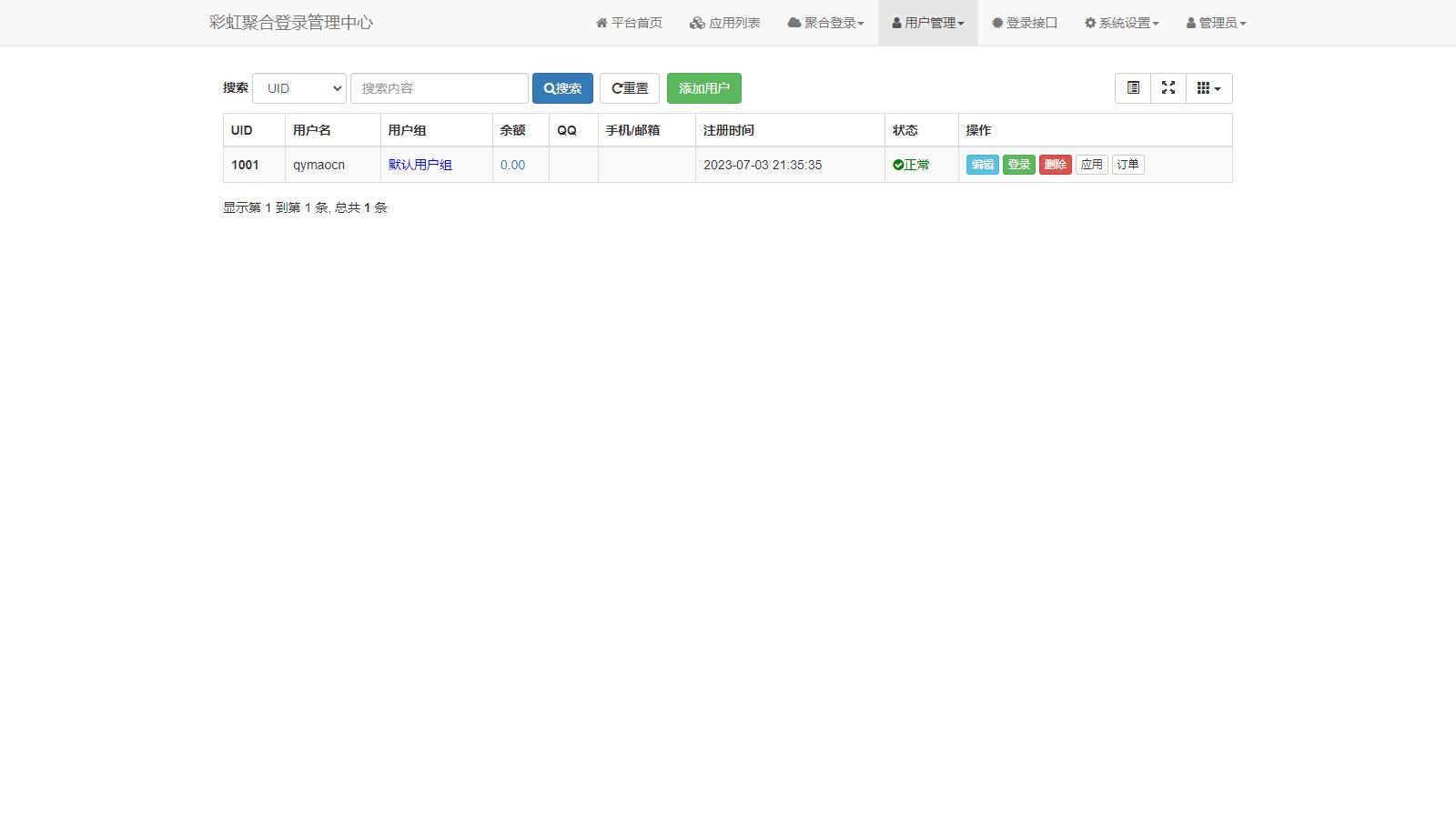Open the administrator account menu
This screenshot has width=1456, height=819.
1217,23
